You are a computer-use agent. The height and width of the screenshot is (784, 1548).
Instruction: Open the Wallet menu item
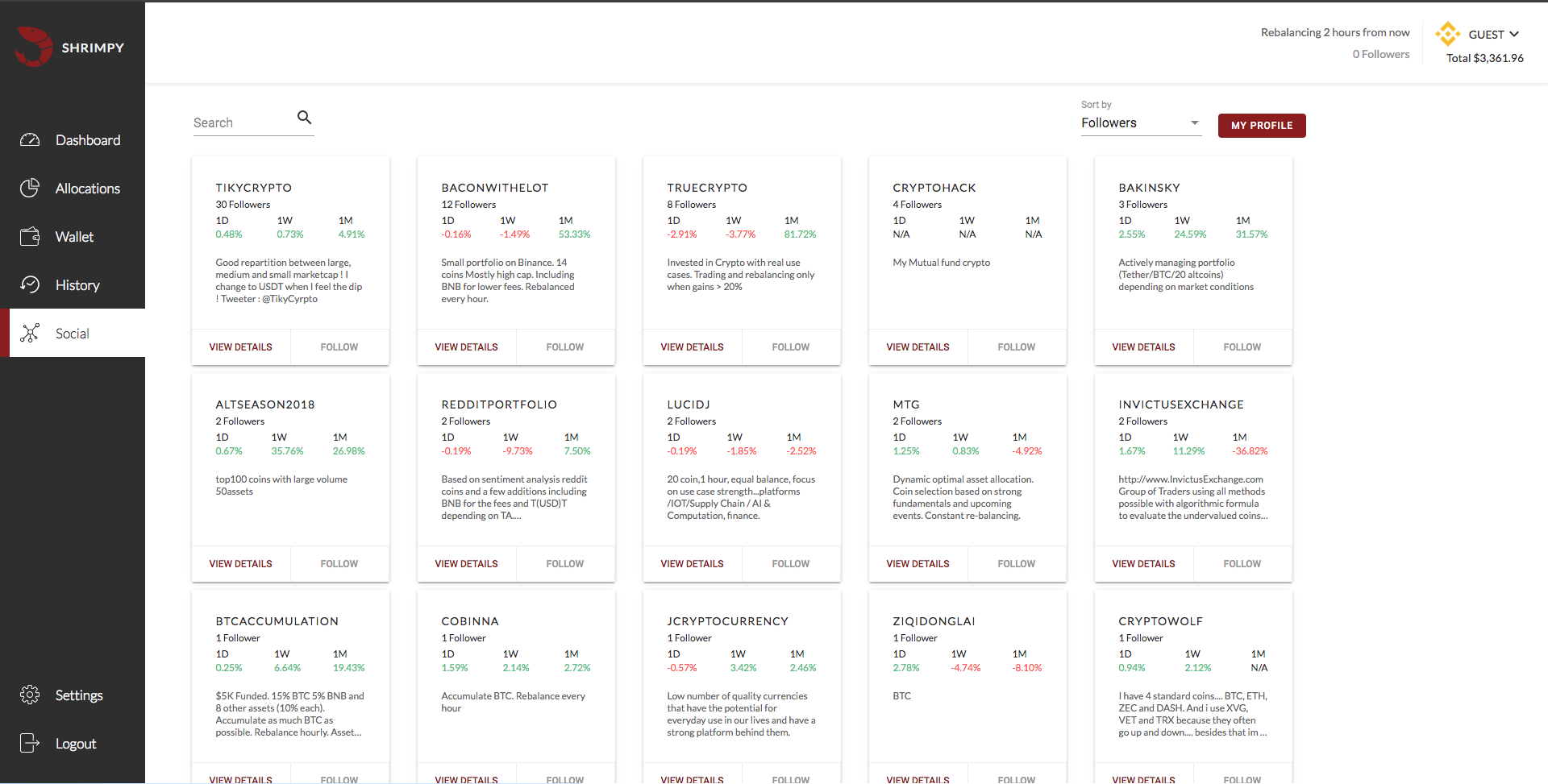tap(74, 237)
